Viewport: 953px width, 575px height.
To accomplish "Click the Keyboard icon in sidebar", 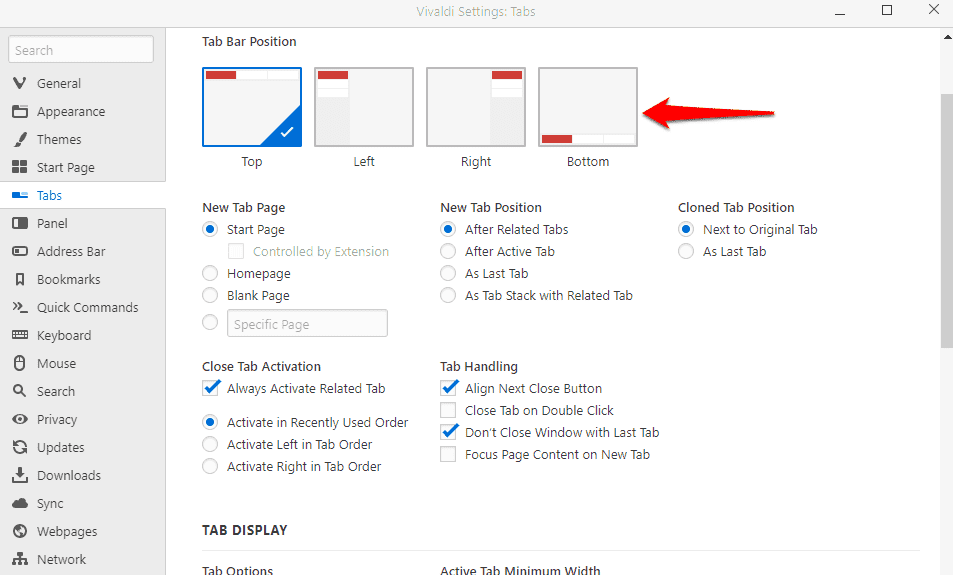I will pyautogui.click(x=19, y=335).
